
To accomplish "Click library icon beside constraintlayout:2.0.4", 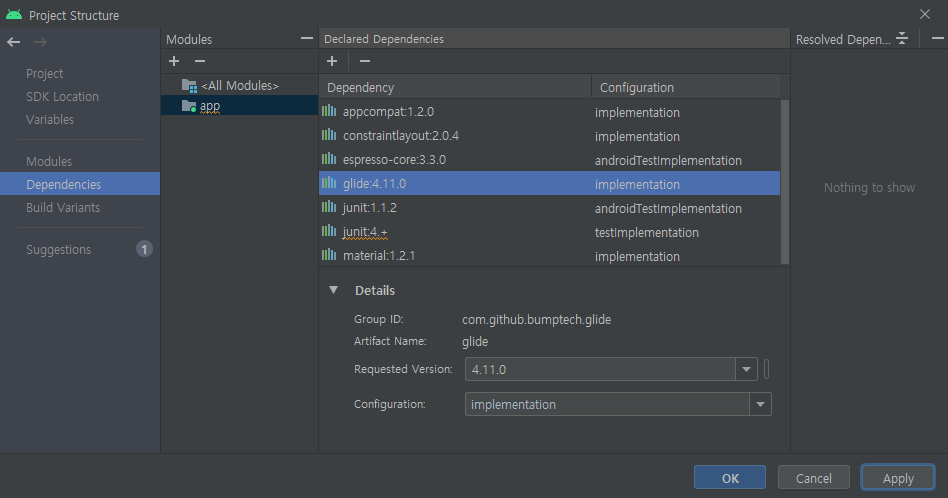I will [x=329, y=135].
